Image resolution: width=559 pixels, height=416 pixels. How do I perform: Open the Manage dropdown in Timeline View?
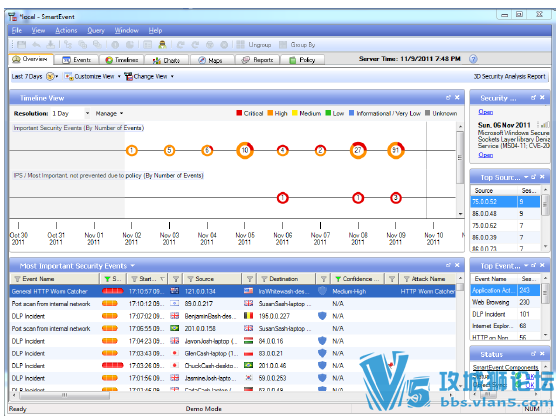click(109, 114)
